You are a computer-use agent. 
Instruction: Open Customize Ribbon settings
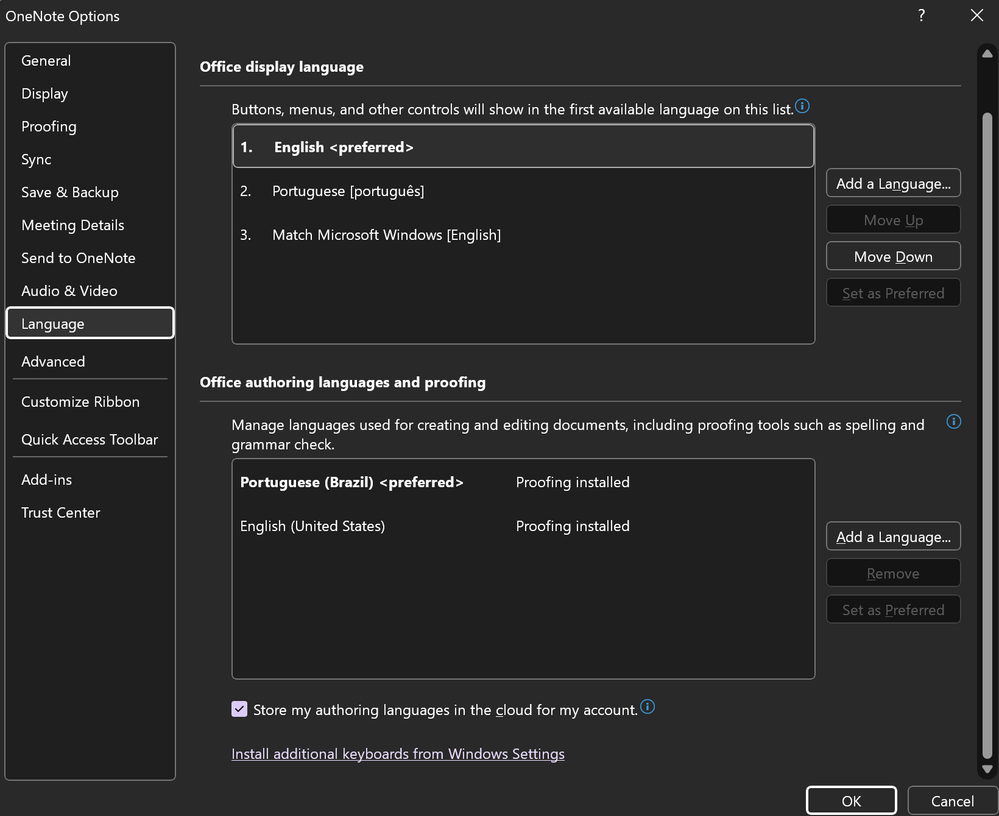pos(90,402)
